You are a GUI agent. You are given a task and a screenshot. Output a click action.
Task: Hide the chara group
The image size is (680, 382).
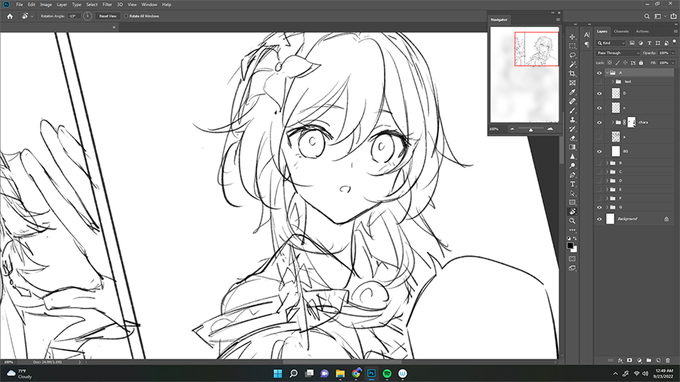599,123
